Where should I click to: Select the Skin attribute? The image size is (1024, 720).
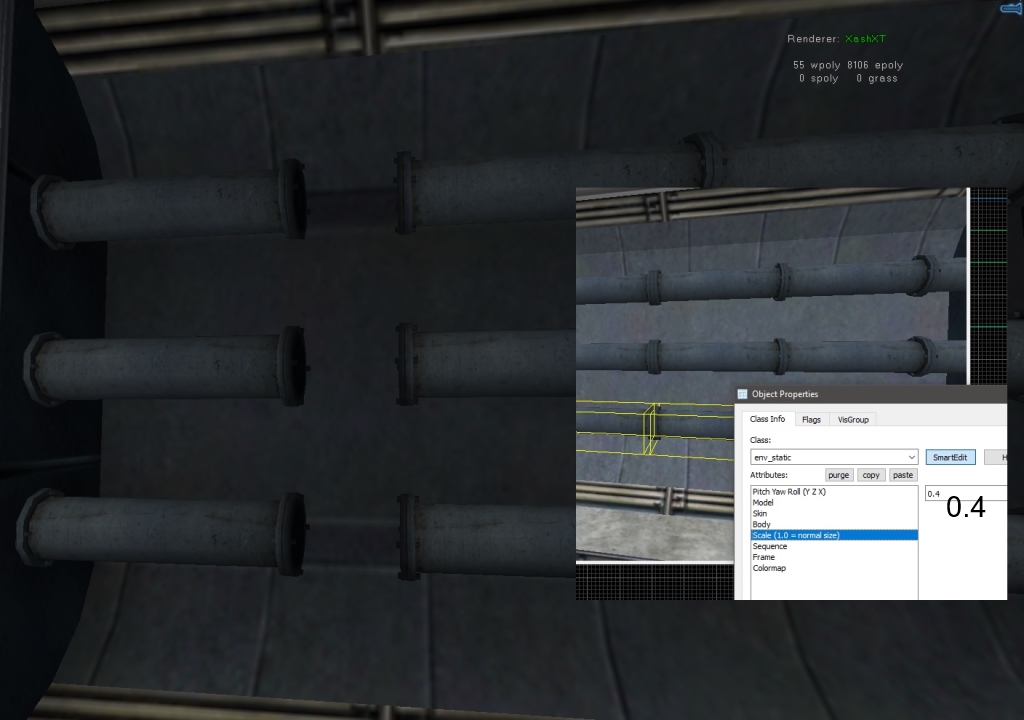click(x=834, y=514)
